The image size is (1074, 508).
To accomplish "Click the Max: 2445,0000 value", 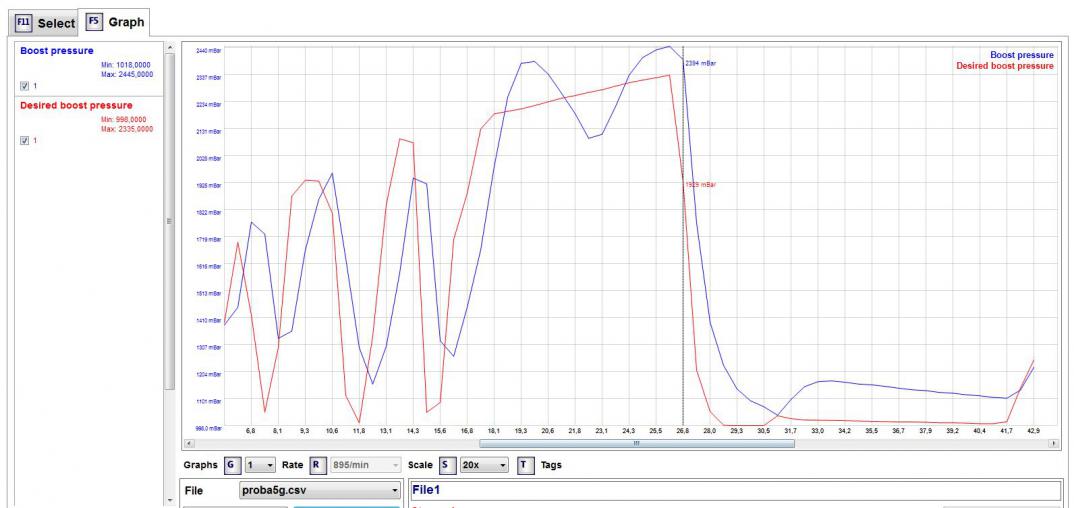I will click(x=127, y=74).
